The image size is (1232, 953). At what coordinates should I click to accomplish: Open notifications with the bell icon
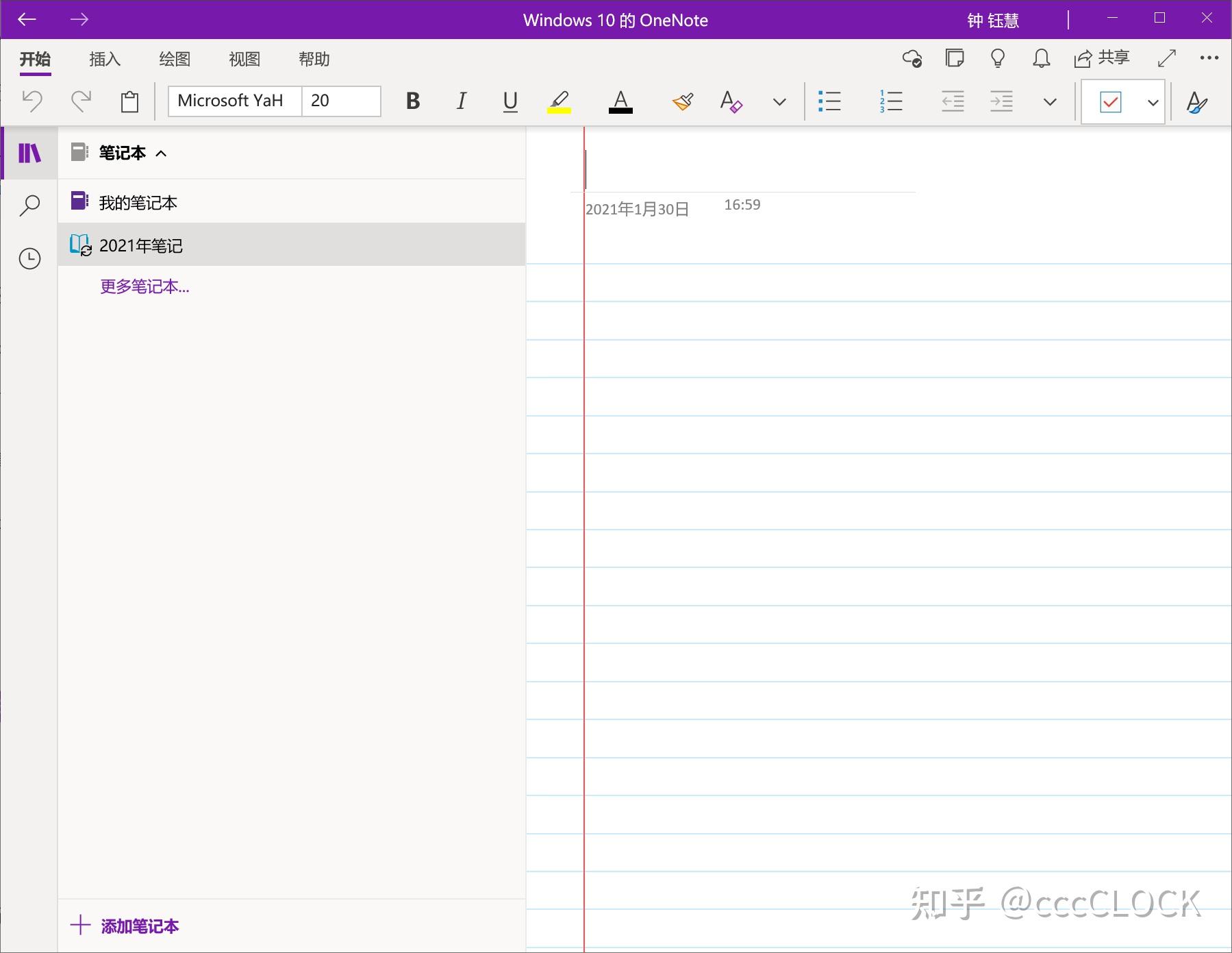coord(1040,60)
